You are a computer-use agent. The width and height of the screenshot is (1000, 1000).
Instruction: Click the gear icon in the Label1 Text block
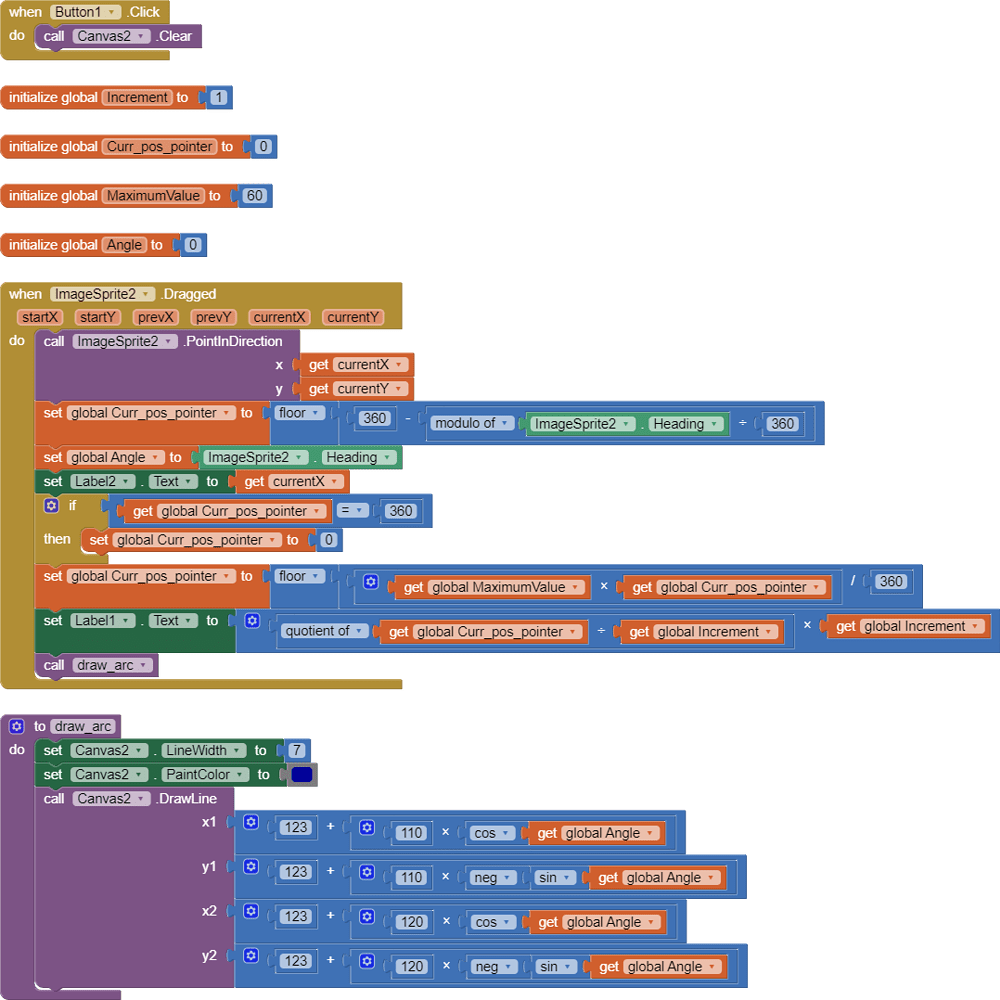tap(252, 621)
